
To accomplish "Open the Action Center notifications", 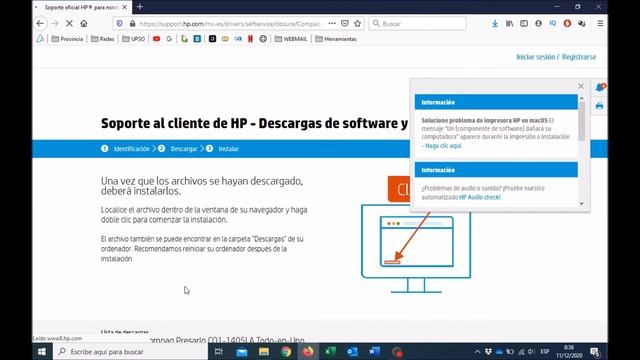I will point(594,351).
